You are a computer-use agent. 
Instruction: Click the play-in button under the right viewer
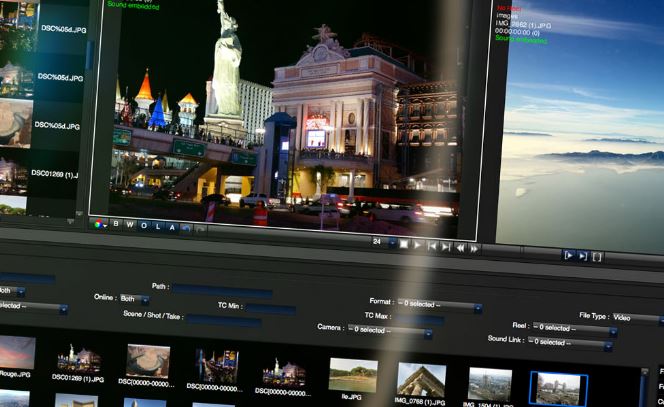click(x=569, y=255)
